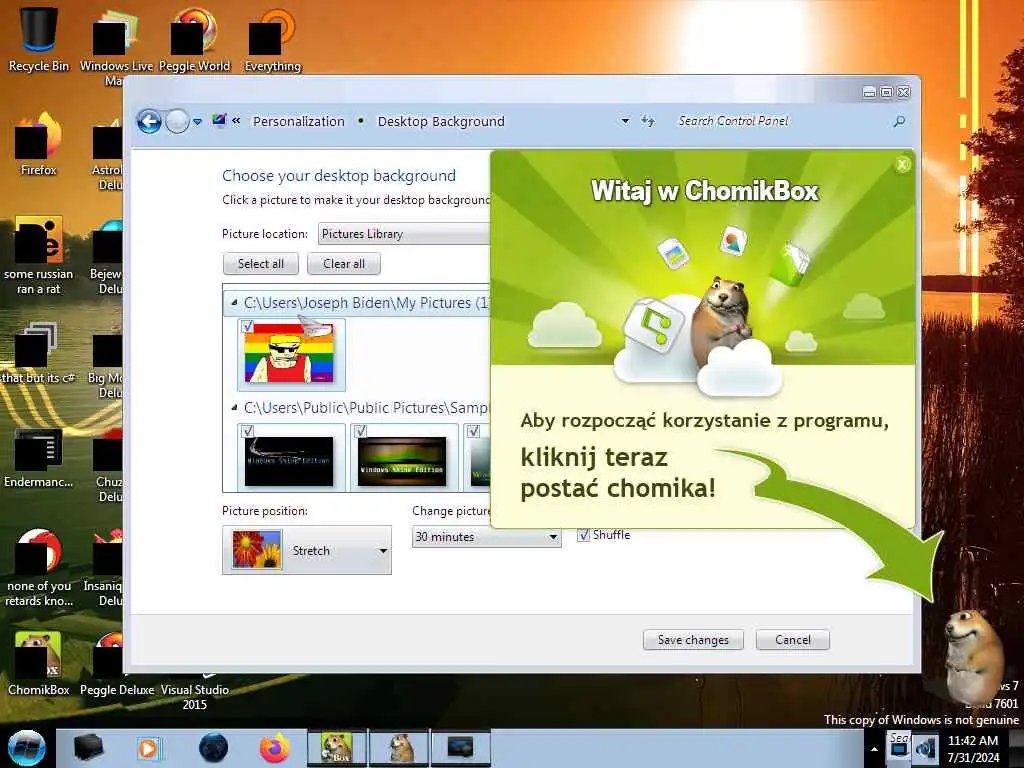Open the 30 minutes interval dropdown
The height and width of the screenshot is (768, 1024).
(487, 537)
